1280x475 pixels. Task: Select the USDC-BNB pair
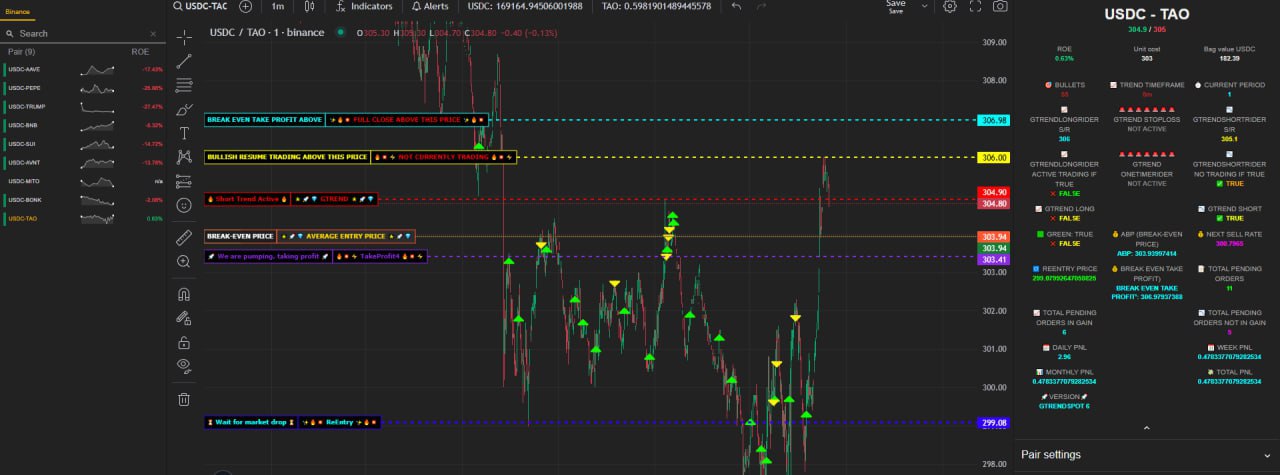83,126
